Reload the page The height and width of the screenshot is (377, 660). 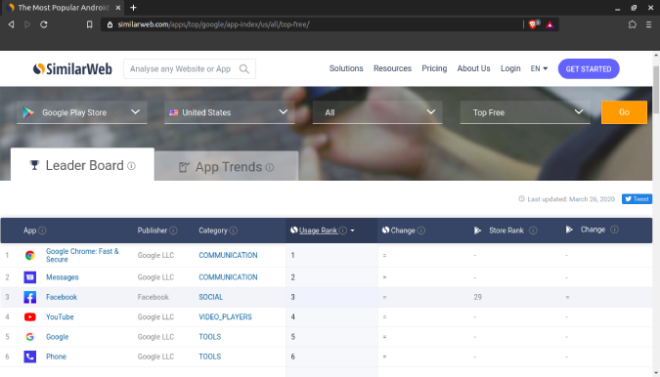(44, 24)
